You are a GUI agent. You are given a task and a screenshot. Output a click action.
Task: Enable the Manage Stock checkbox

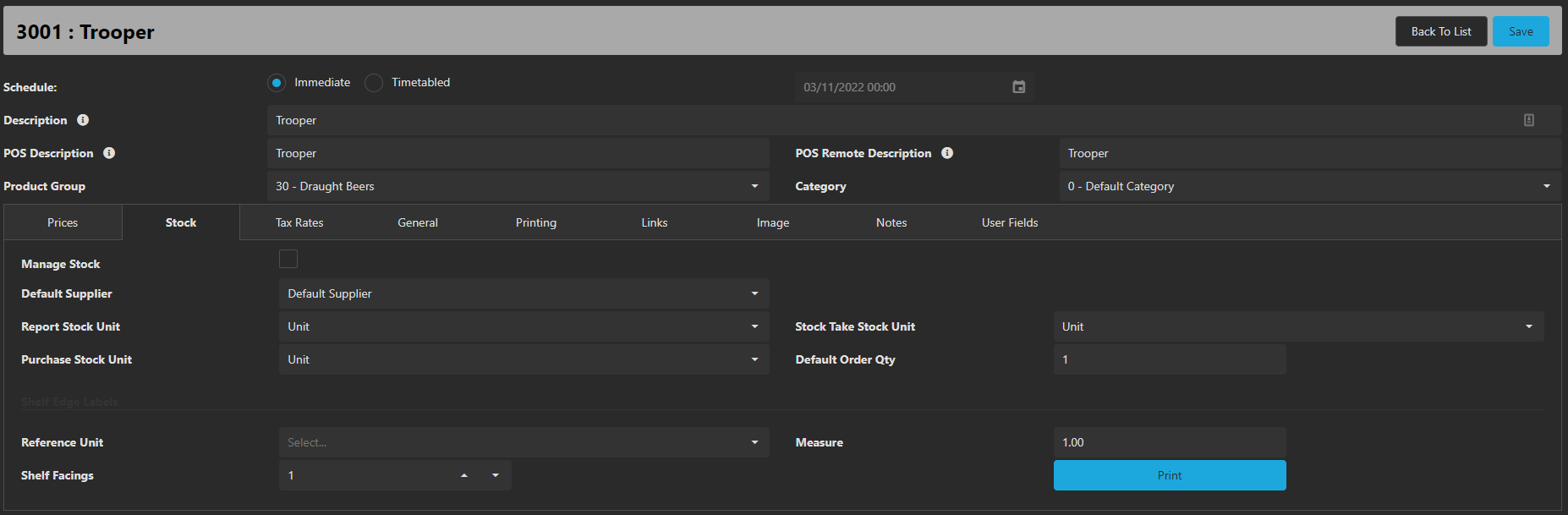(288, 259)
